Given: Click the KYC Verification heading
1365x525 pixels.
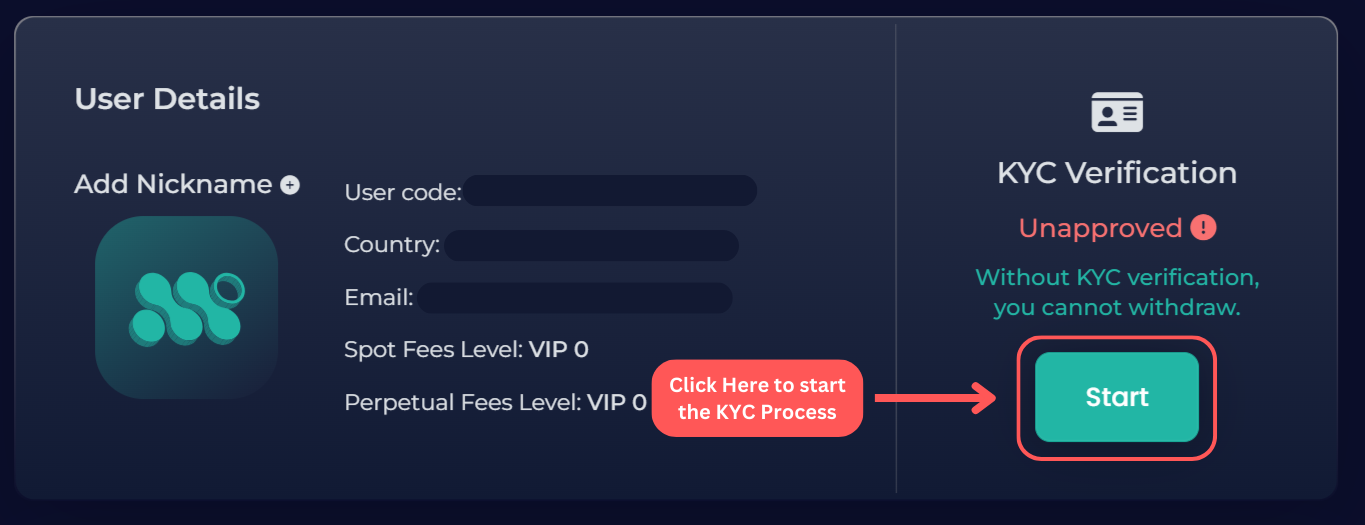Looking at the screenshot, I should [1117, 173].
